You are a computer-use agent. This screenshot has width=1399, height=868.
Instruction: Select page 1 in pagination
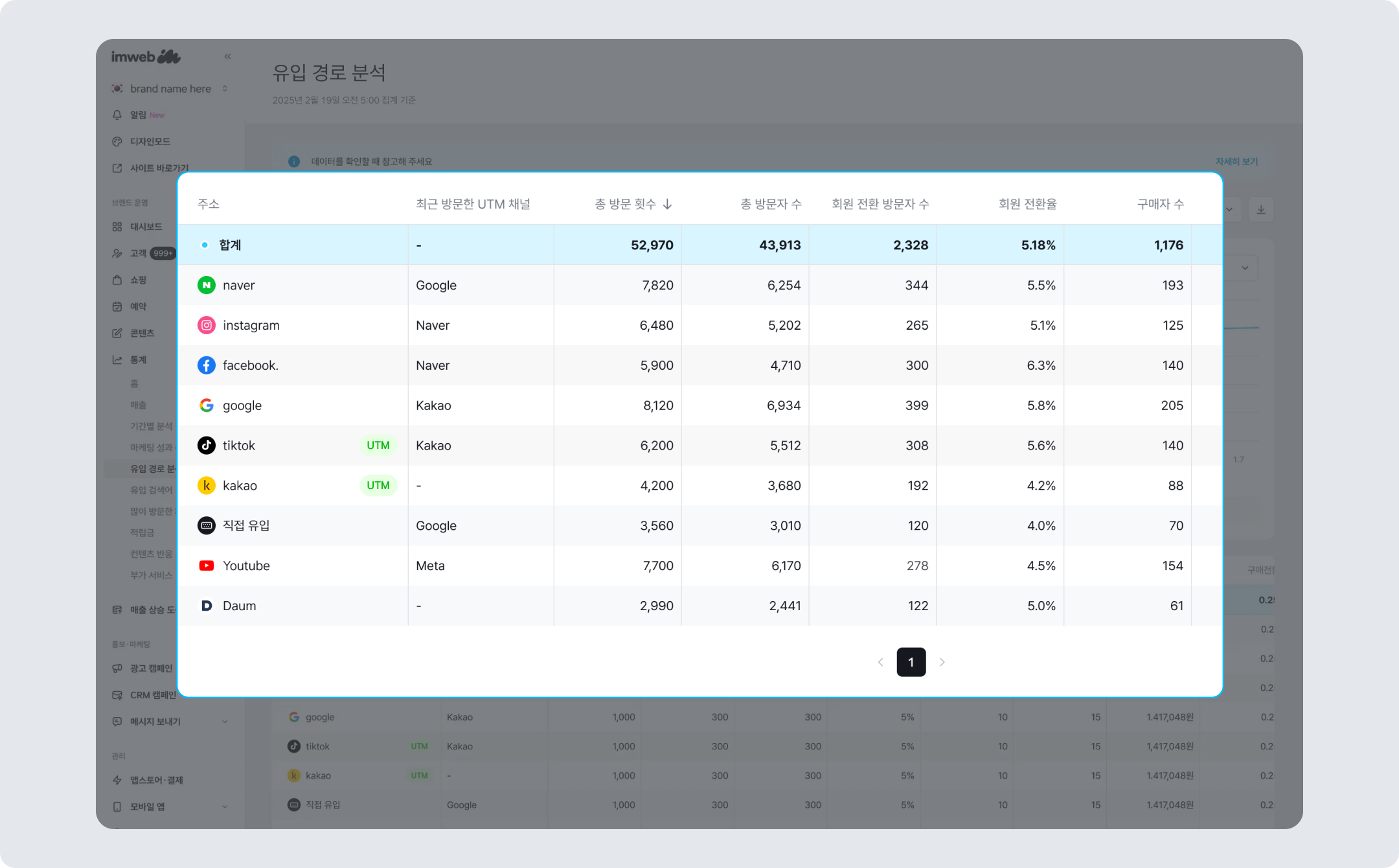(911, 662)
